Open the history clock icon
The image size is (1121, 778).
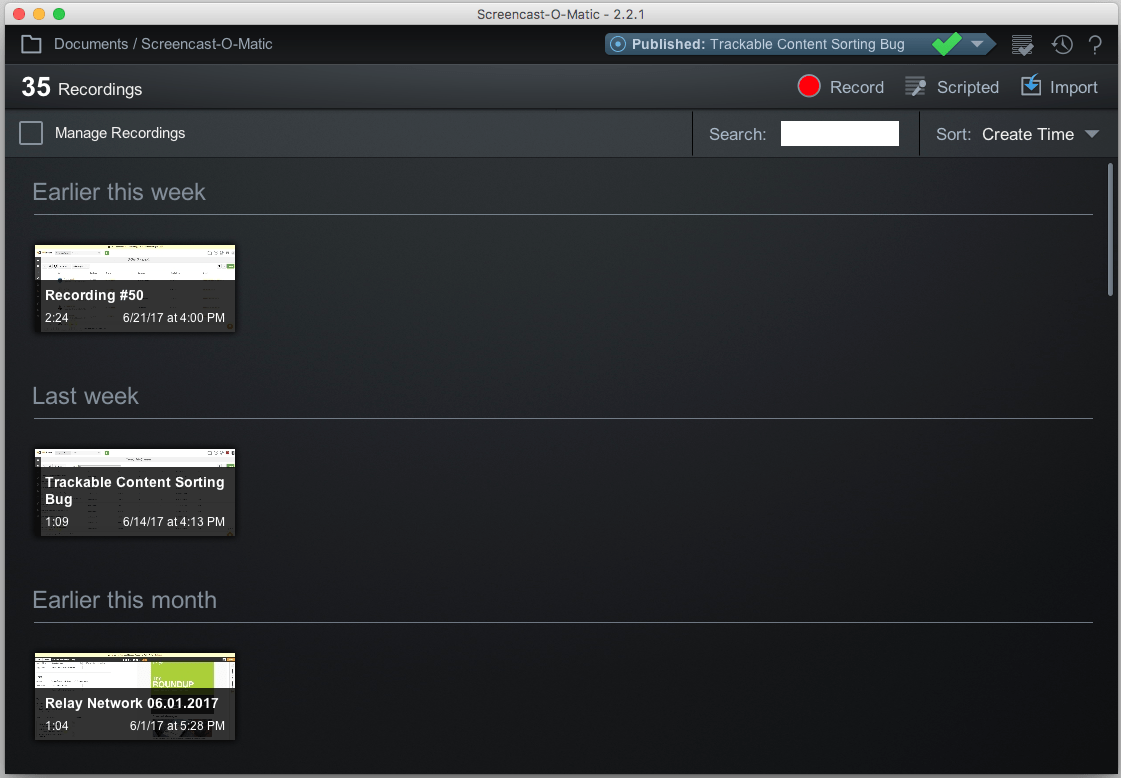tap(1062, 44)
